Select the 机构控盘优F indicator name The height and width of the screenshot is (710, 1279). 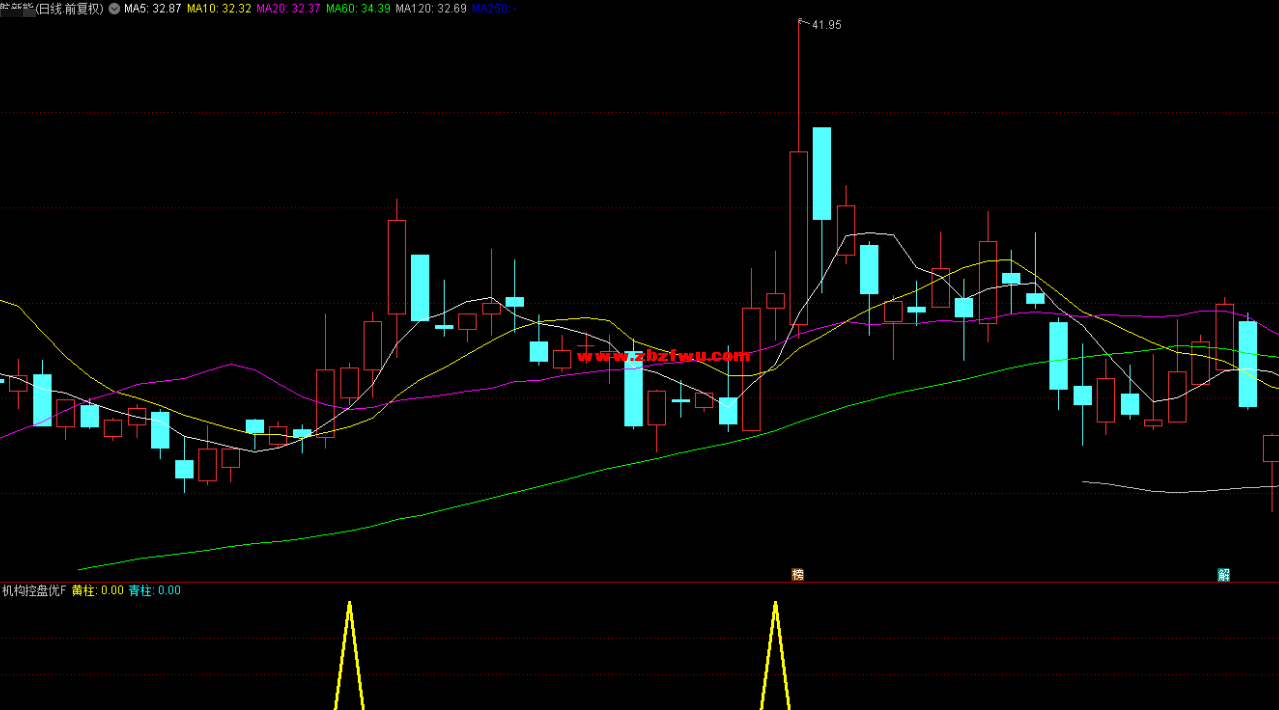click(x=34, y=590)
